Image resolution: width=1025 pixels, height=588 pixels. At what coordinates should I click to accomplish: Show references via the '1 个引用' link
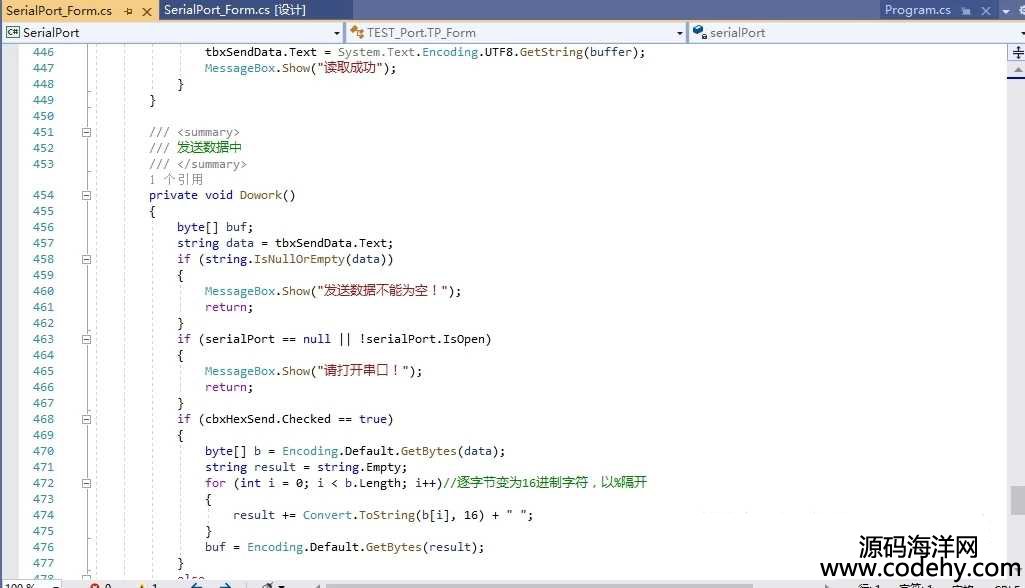point(176,179)
